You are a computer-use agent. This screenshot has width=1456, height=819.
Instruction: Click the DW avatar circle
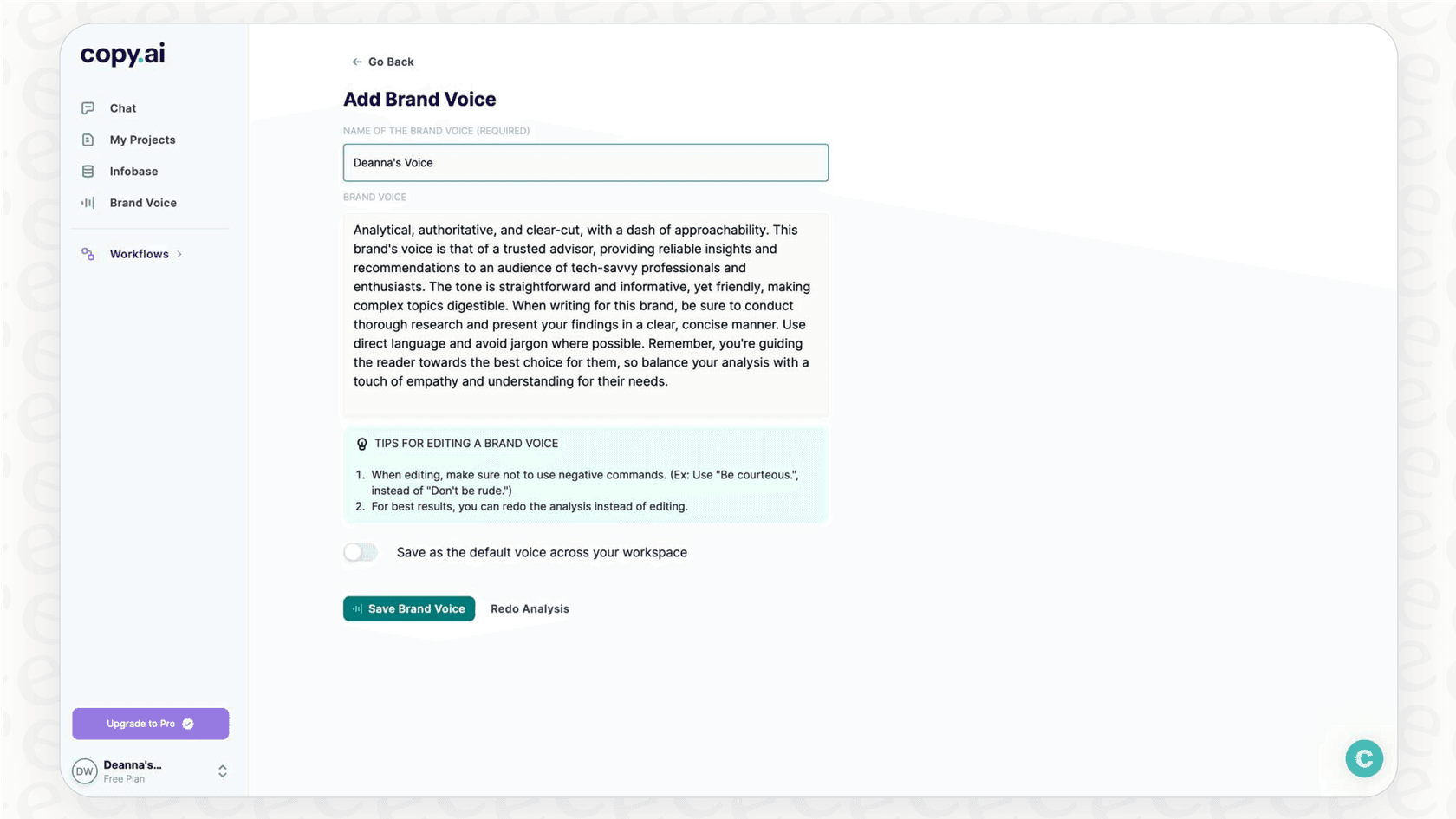pyautogui.click(x=83, y=770)
